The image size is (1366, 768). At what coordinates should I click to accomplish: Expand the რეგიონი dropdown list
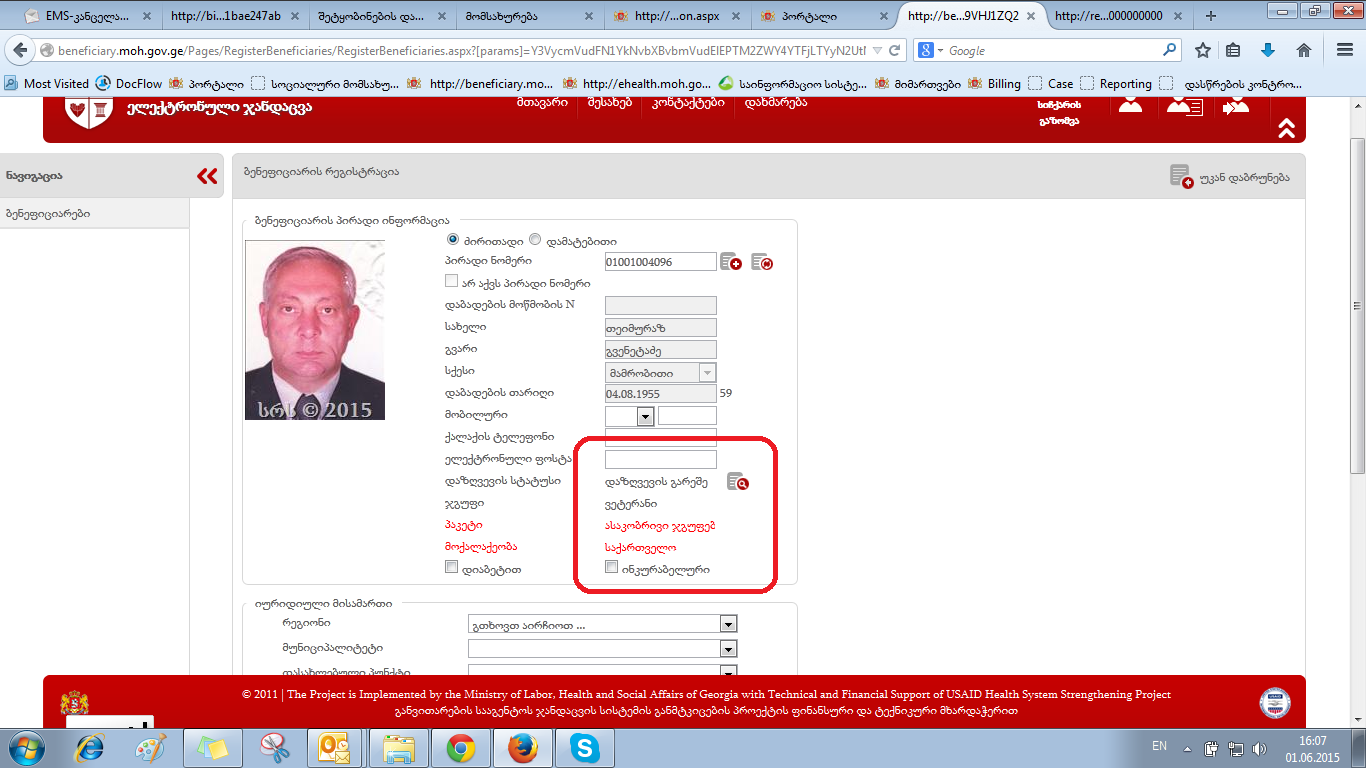pyautogui.click(x=728, y=624)
